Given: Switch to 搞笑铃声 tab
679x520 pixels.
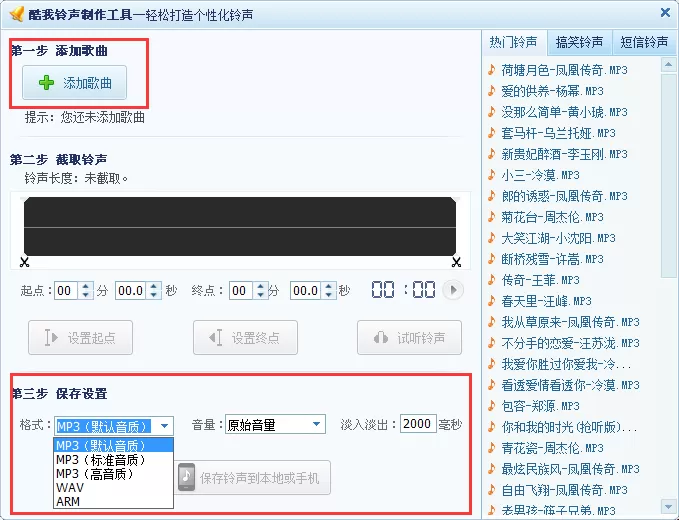Looking at the screenshot, I should point(579,42).
